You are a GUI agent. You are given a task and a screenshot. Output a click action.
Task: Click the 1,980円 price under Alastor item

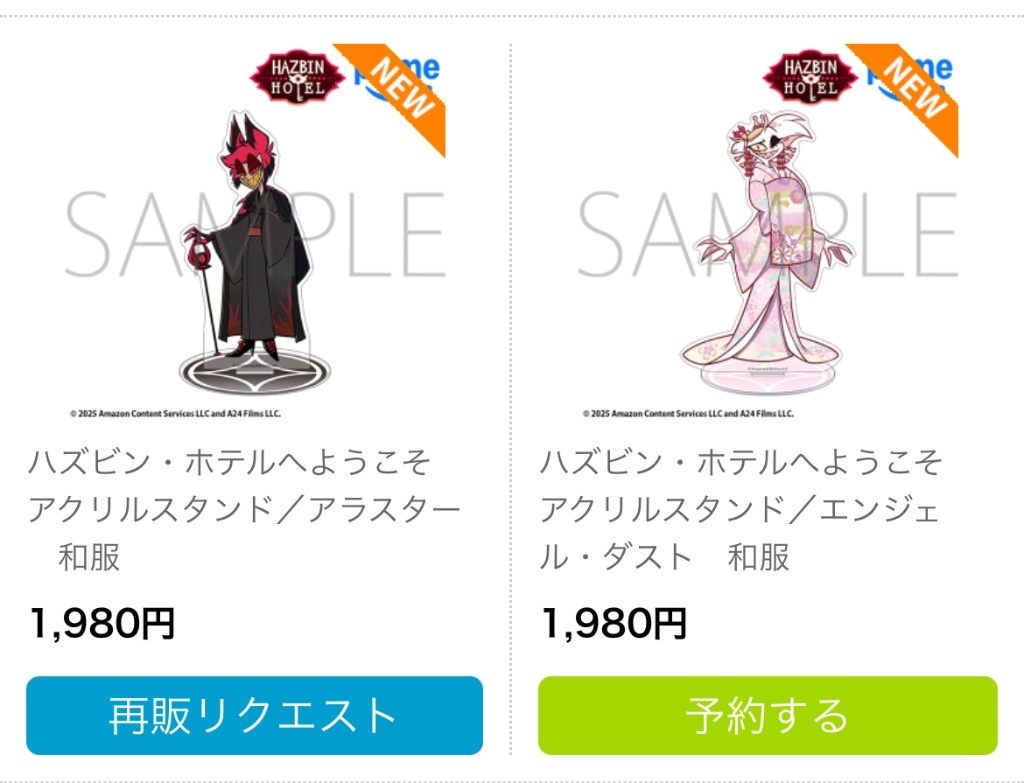click(102, 623)
